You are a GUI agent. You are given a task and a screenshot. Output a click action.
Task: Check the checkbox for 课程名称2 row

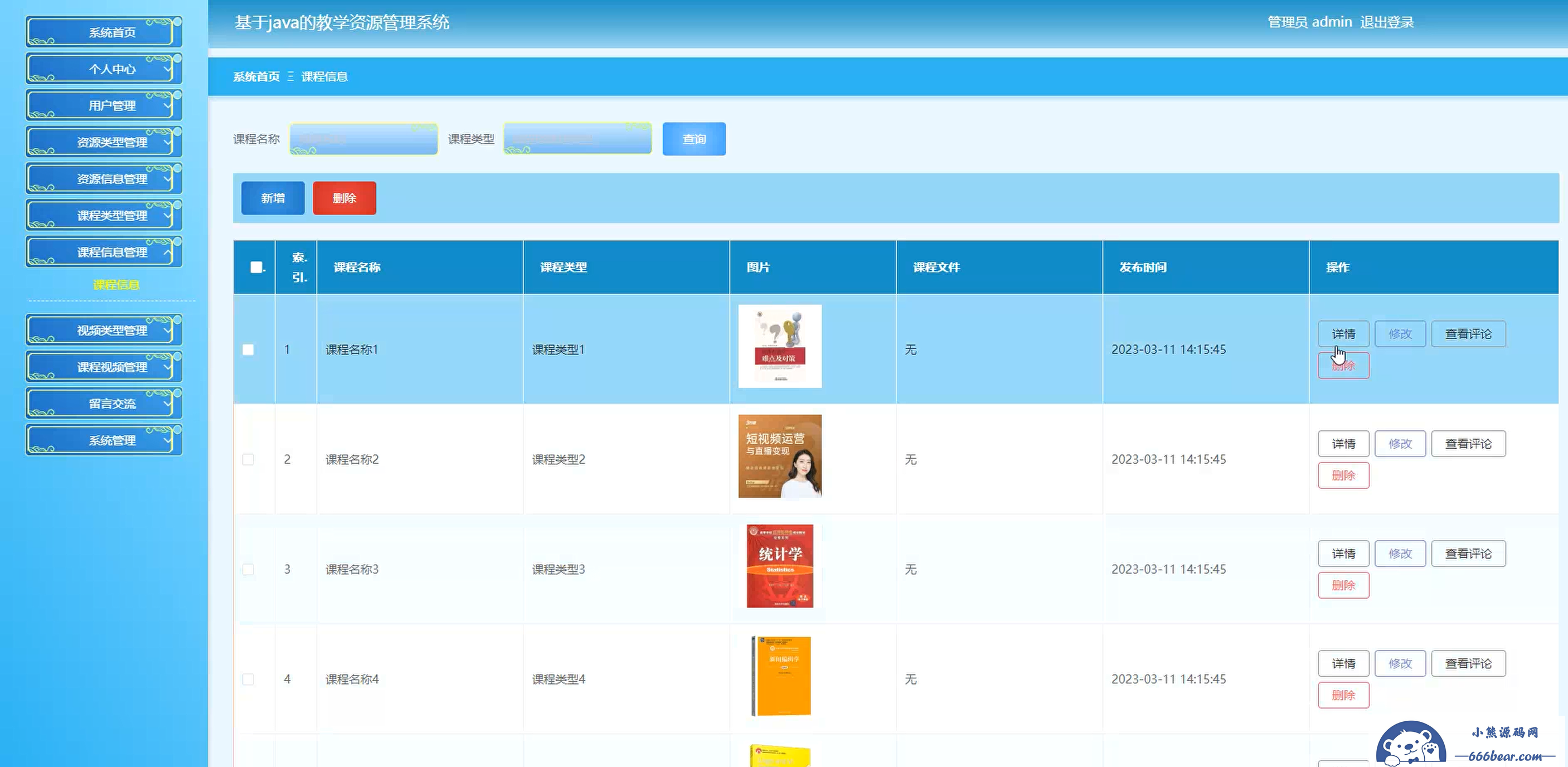pyautogui.click(x=249, y=459)
